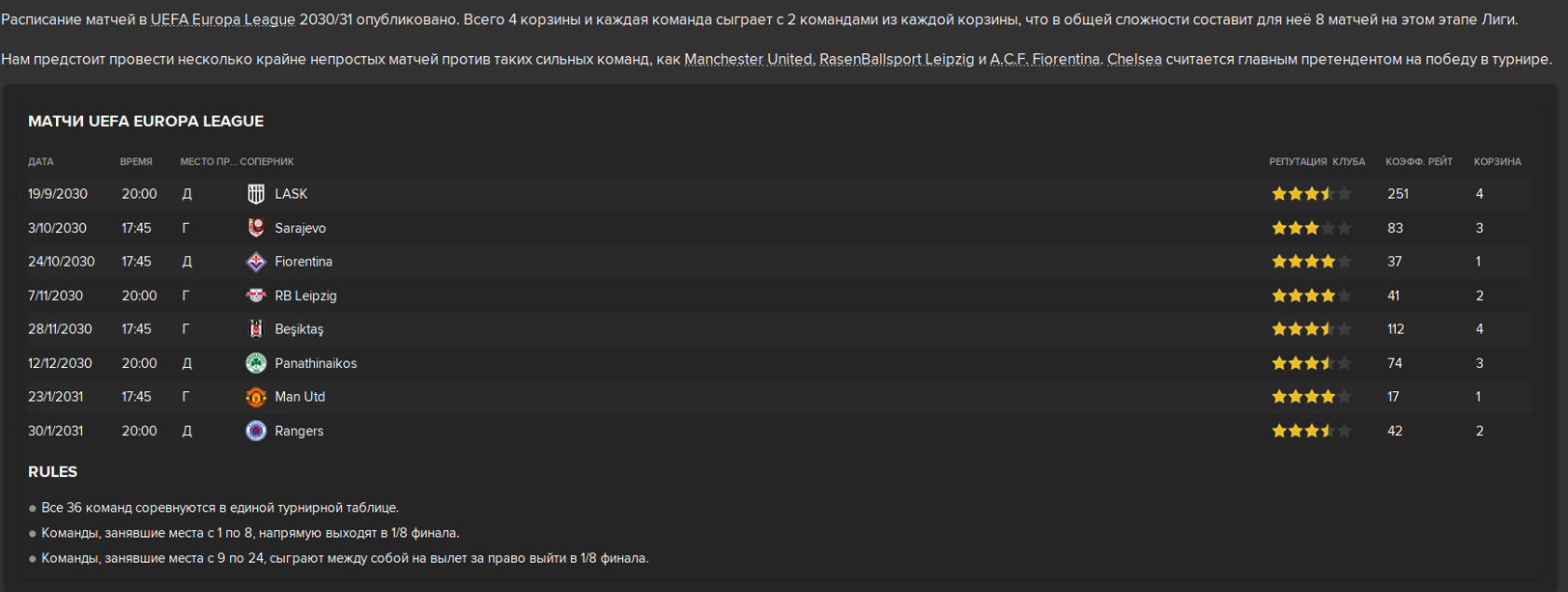
Task: Click the Rangers club badge icon
Action: [x=256, y=431]
